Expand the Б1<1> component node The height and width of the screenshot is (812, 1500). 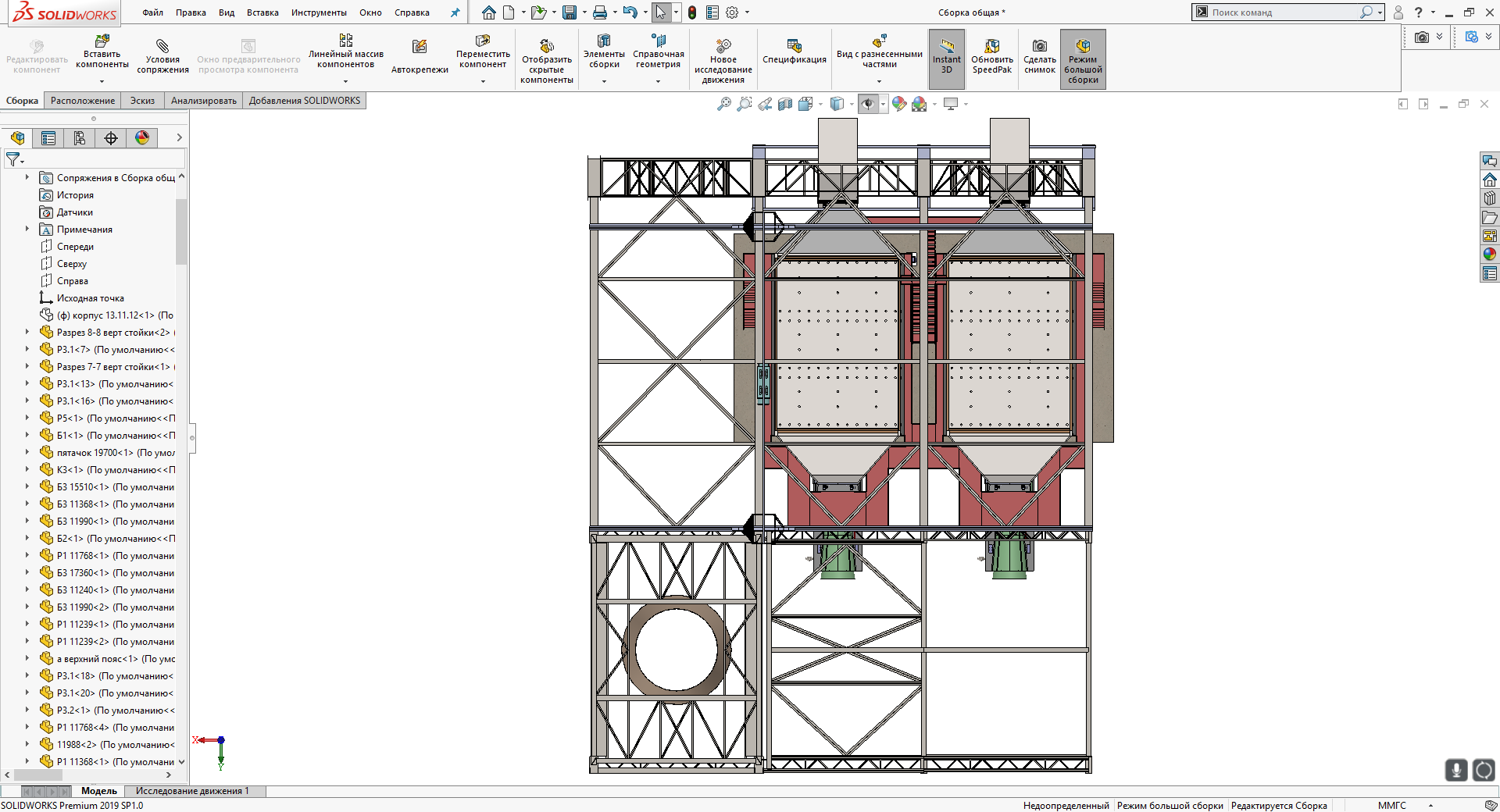tap(27, 436)
